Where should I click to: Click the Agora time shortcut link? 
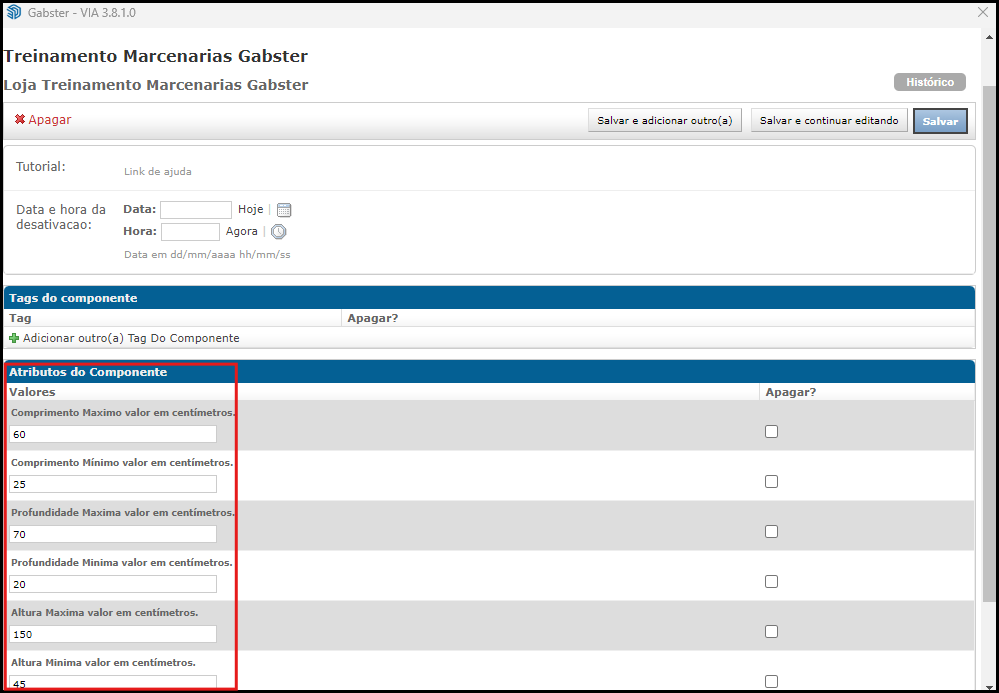[x=241, y=231]
